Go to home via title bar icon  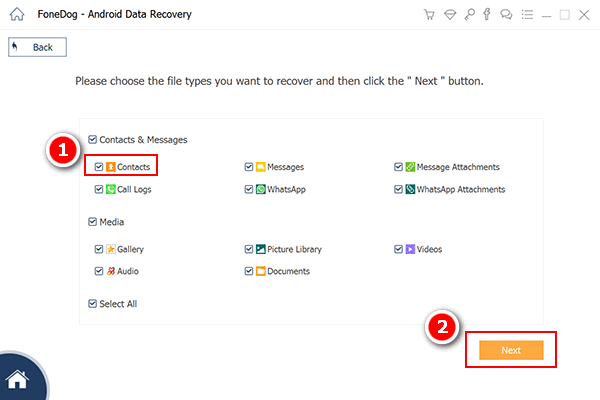point(17,15)
